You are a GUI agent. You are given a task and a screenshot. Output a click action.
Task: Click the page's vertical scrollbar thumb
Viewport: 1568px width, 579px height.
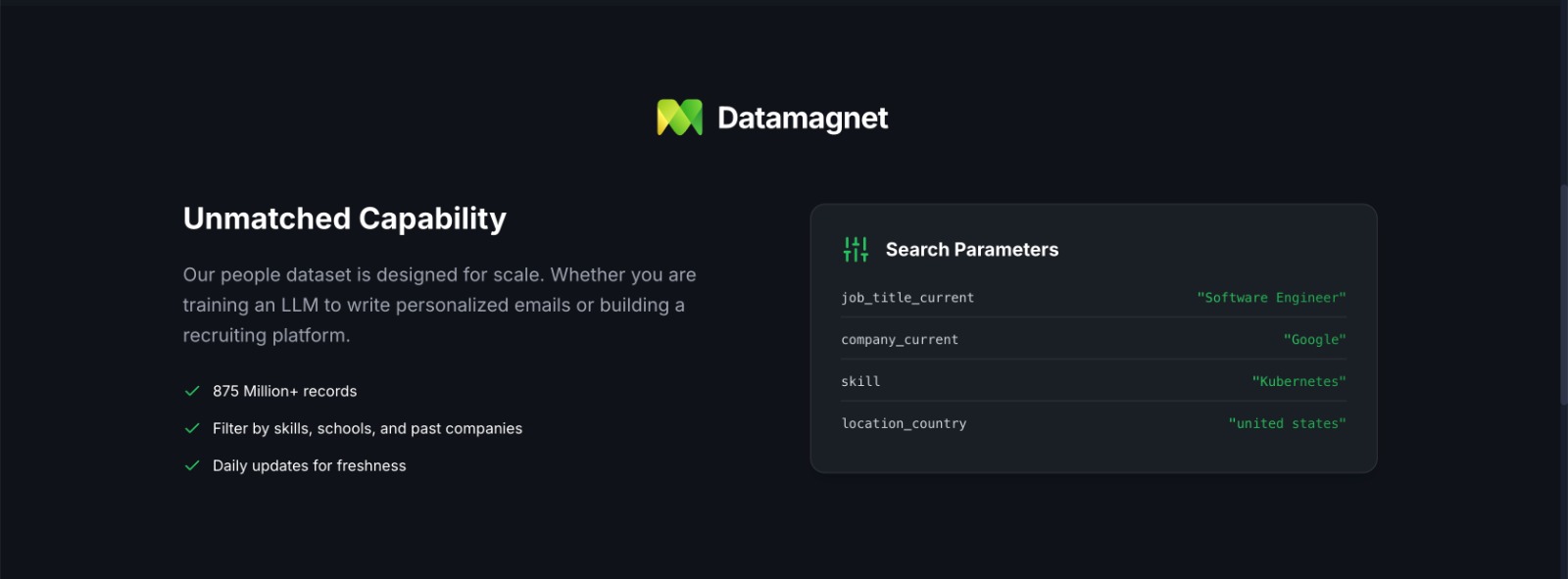pos(1563,294)
